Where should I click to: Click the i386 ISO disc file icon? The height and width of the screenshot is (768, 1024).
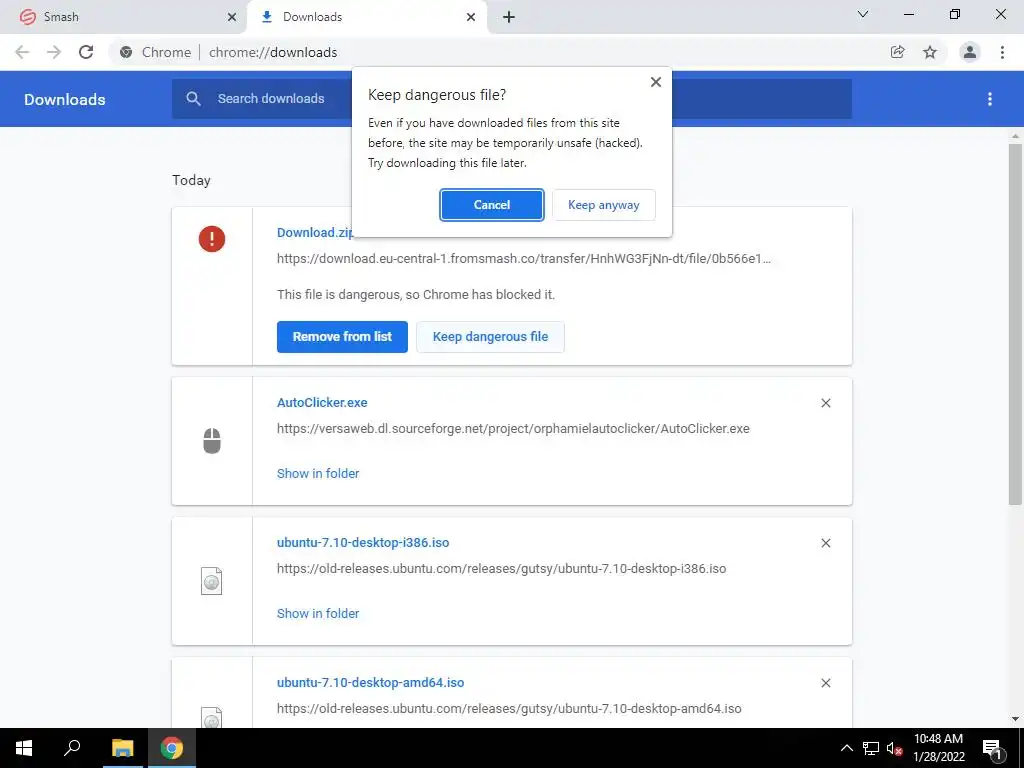click(212, 581)
